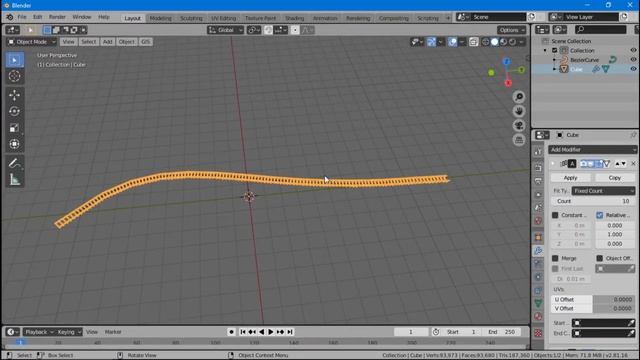Toggle the camera view icon

coord(519,125)
